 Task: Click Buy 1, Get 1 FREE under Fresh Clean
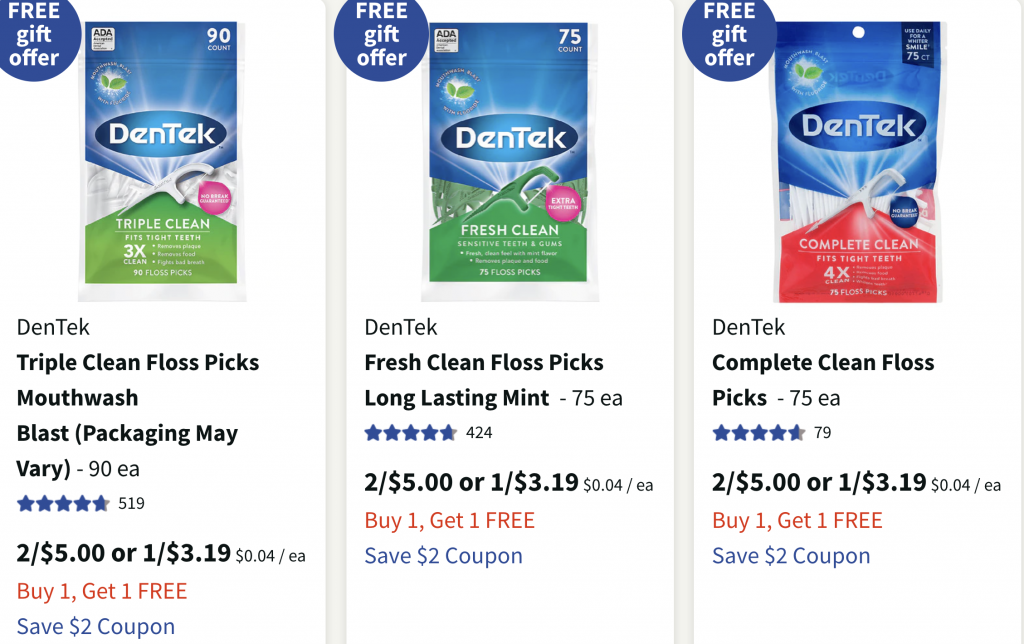(449, 520)
